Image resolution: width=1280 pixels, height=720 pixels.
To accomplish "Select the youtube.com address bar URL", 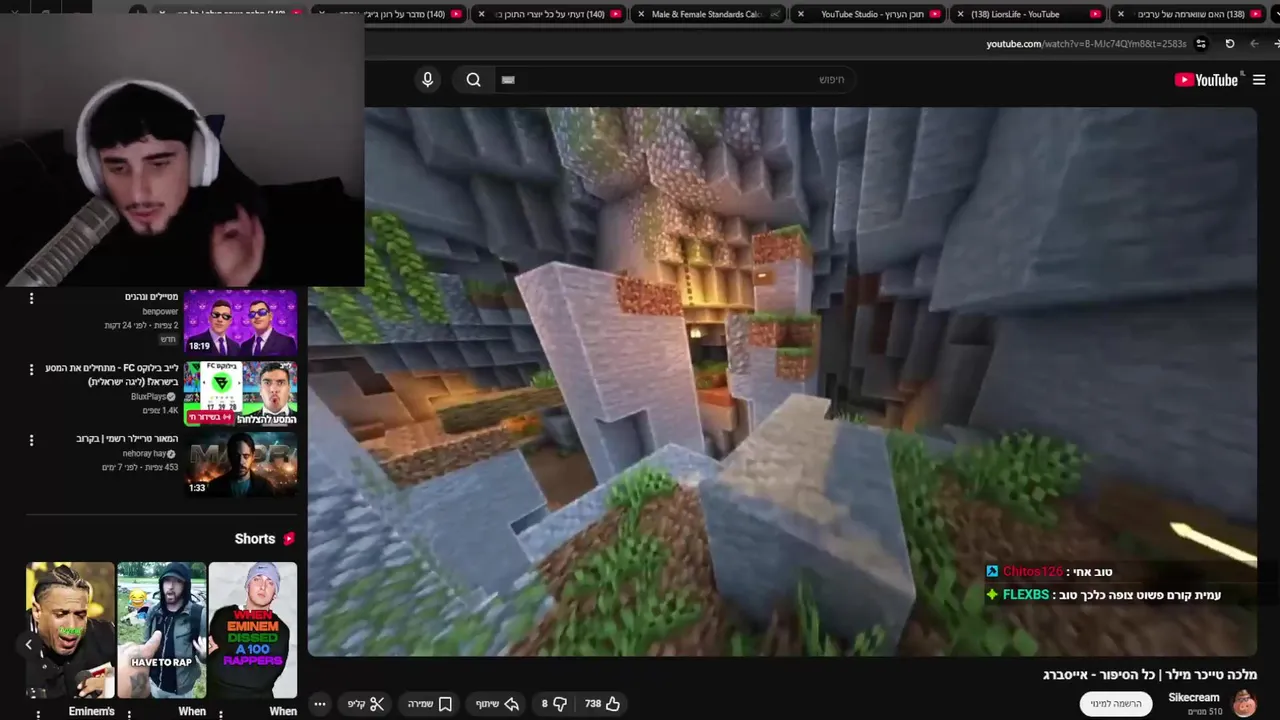I will [x=1086, y=44].
